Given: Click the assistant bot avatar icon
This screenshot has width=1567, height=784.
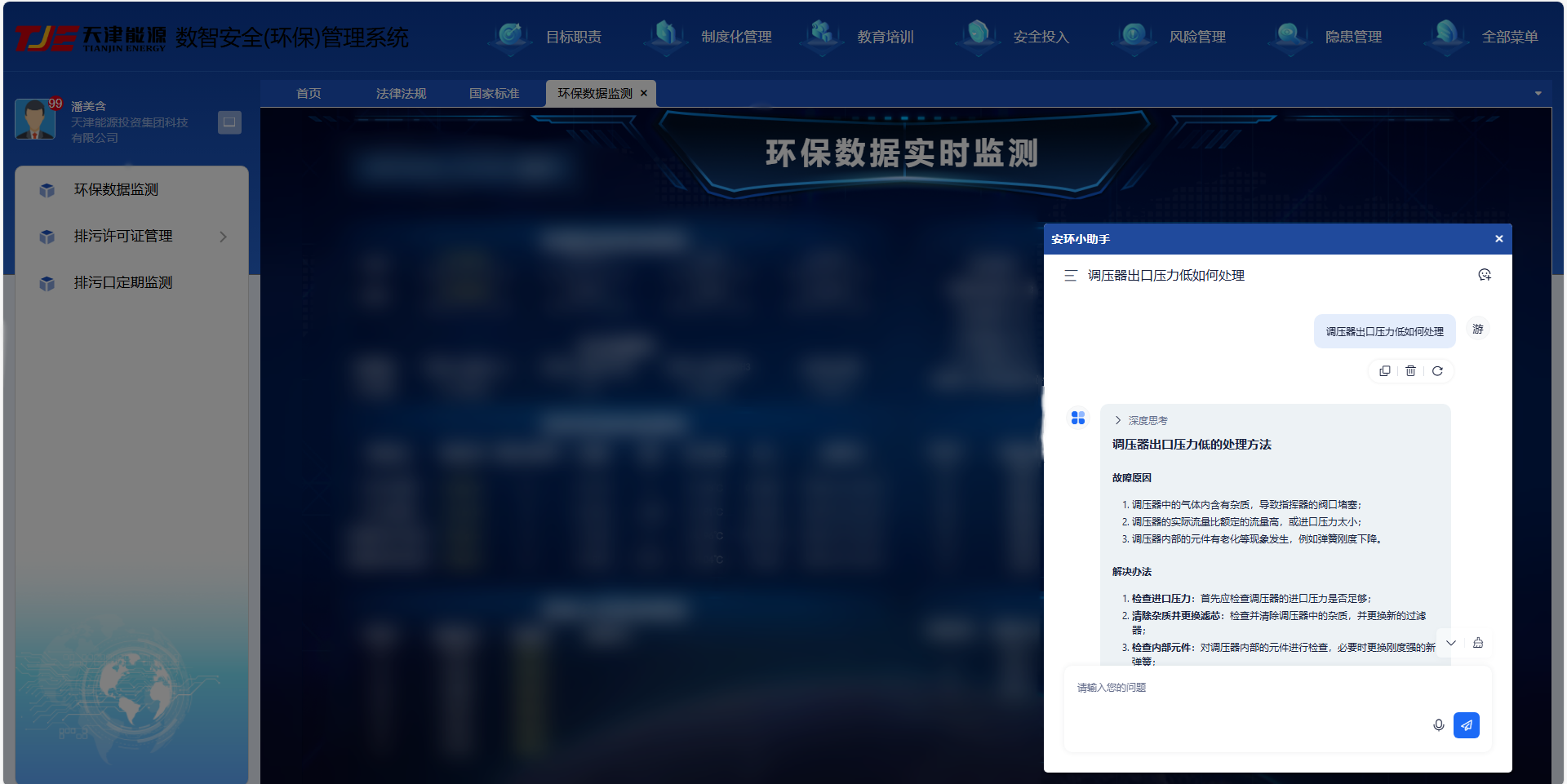Looking at the screenshot, I should [x=1078, y=418].
